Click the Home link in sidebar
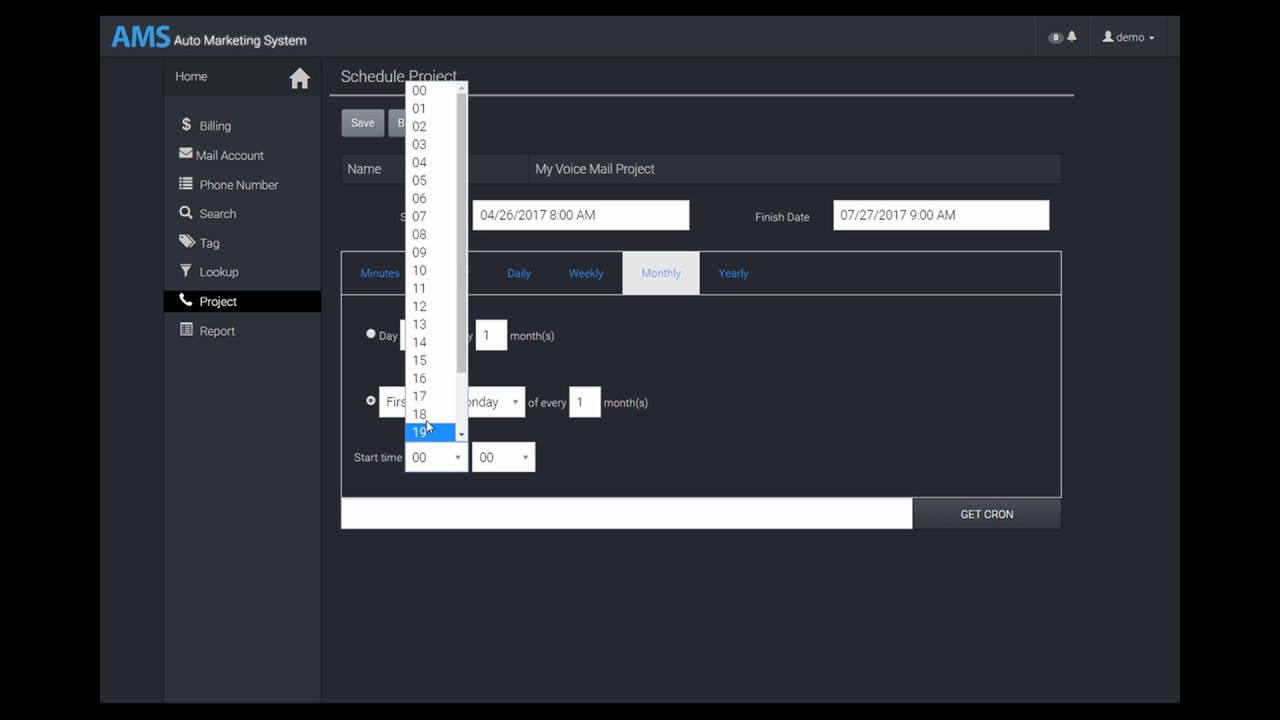The height and width of the screenshot is (720, 1280). pos(191,76)
